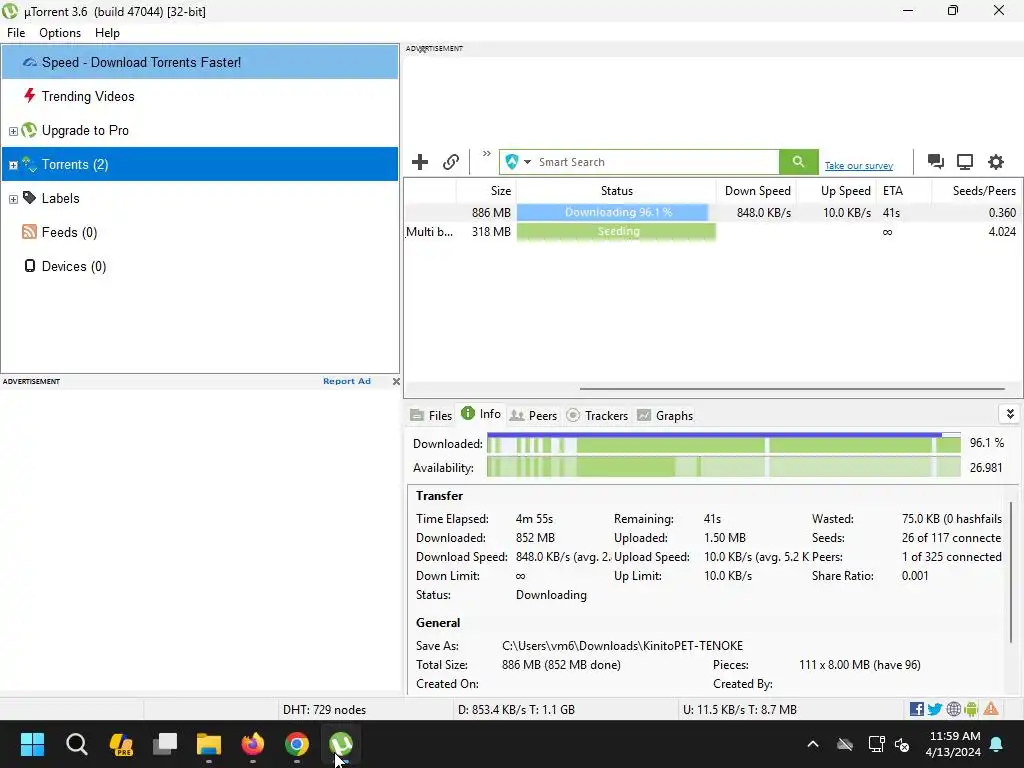Click the Twitter icon in status bar
The width and height of the screenshot is (1024, 768).
[935, 709]
